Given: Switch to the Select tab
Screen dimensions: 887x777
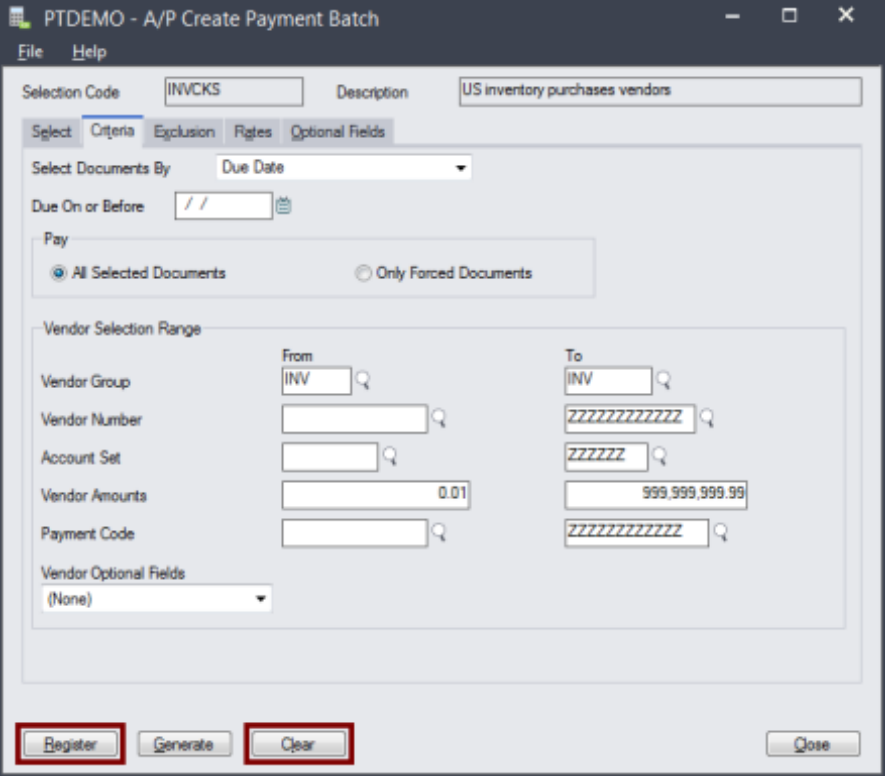Looking at the screenshot, I should [51, 132].
